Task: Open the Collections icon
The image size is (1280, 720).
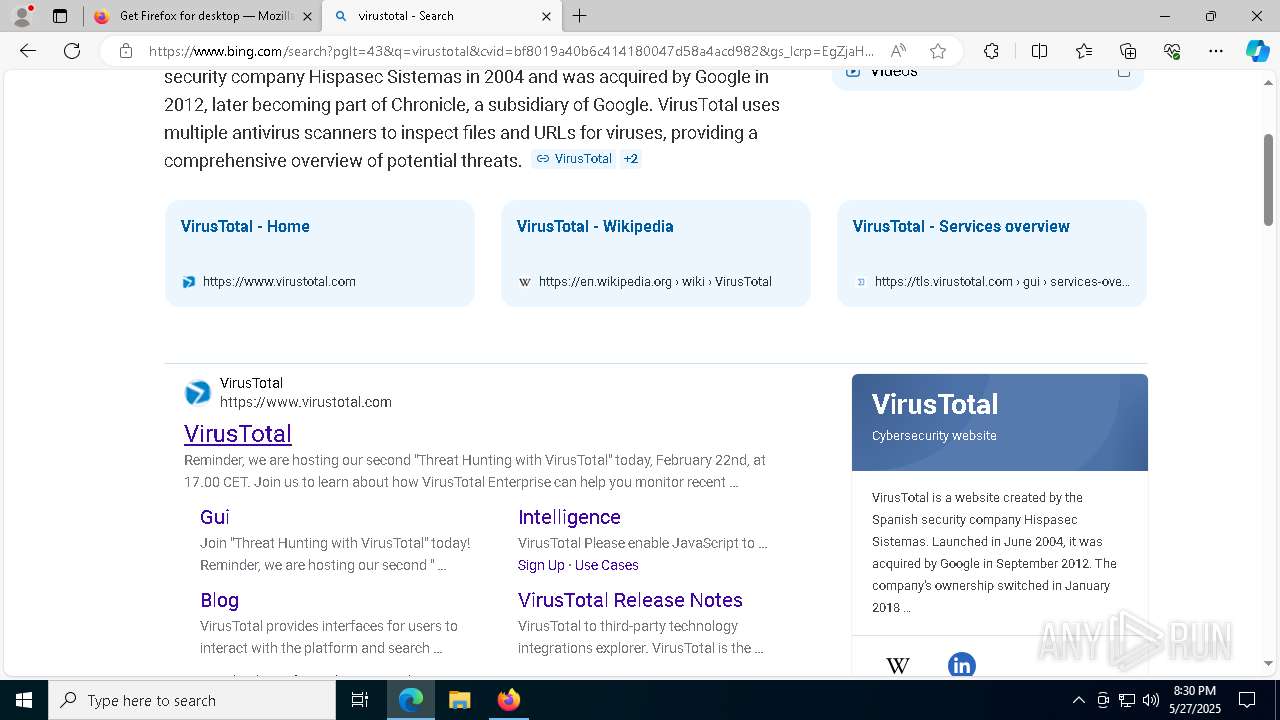Action: coord(1128,51)
